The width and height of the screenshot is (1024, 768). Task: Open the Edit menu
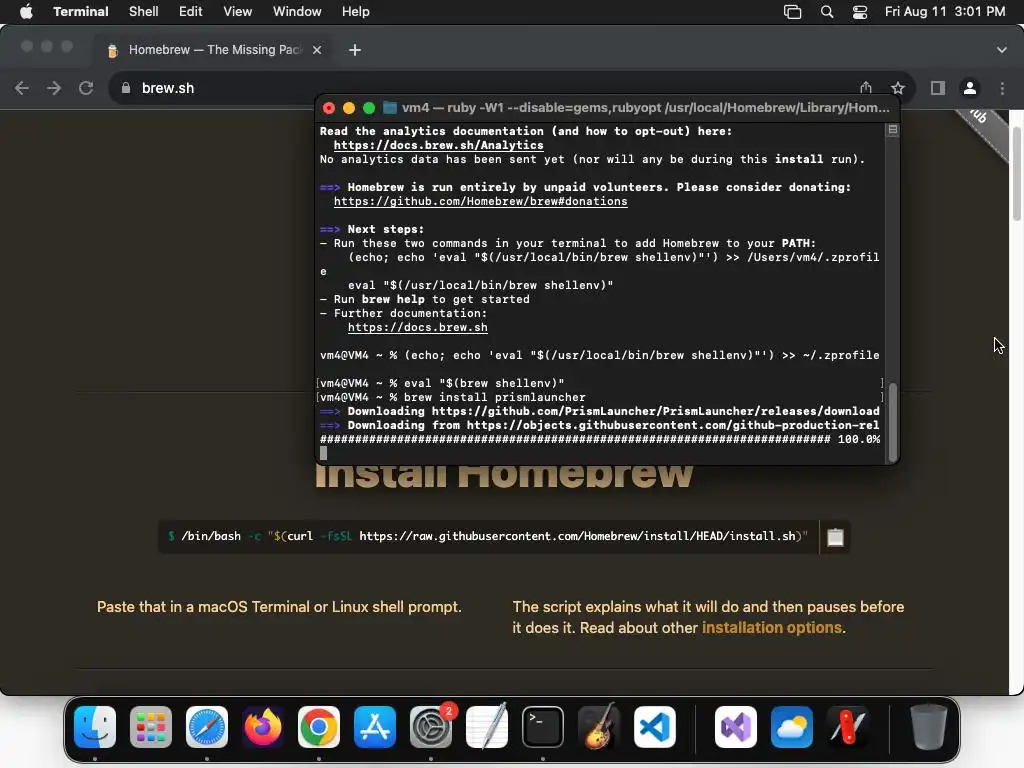tap(191, 12)
